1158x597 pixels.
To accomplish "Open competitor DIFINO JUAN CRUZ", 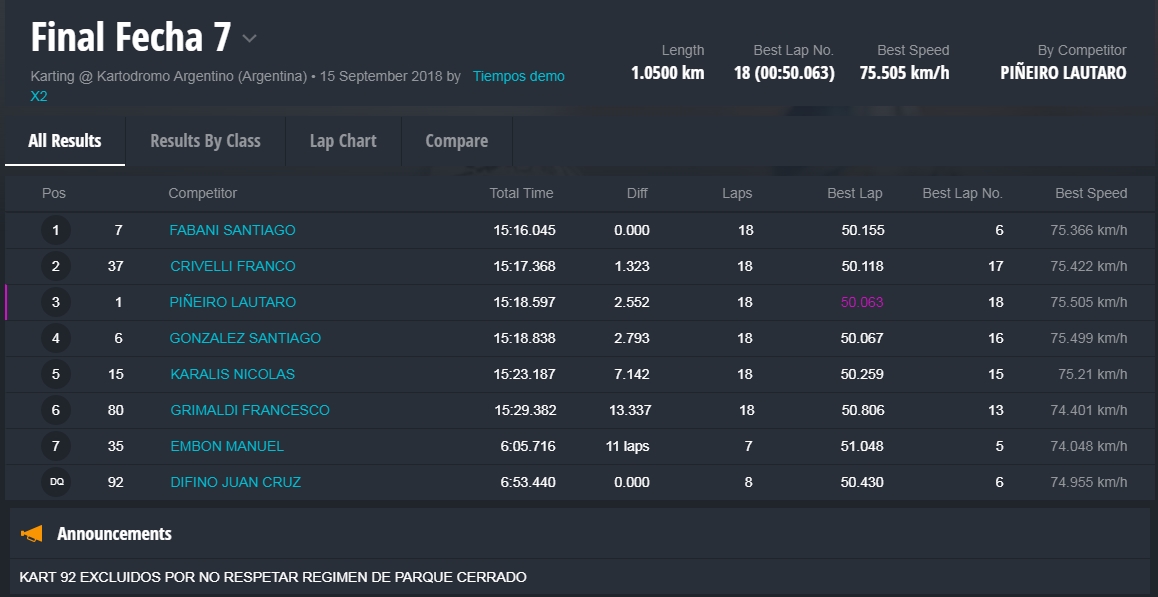I will click(x=235, y=482).
